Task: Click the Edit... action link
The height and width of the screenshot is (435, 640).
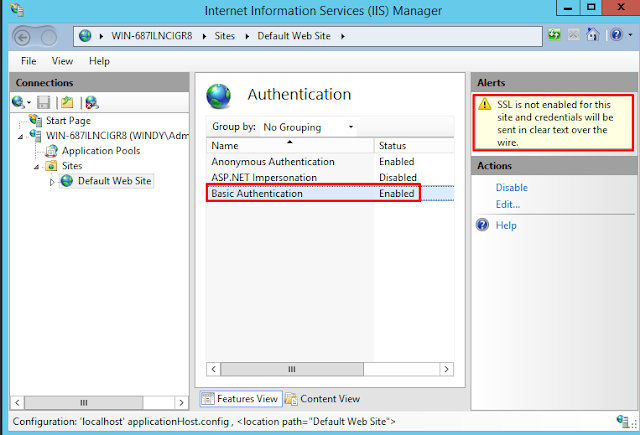Action: (x=508, y=204)
